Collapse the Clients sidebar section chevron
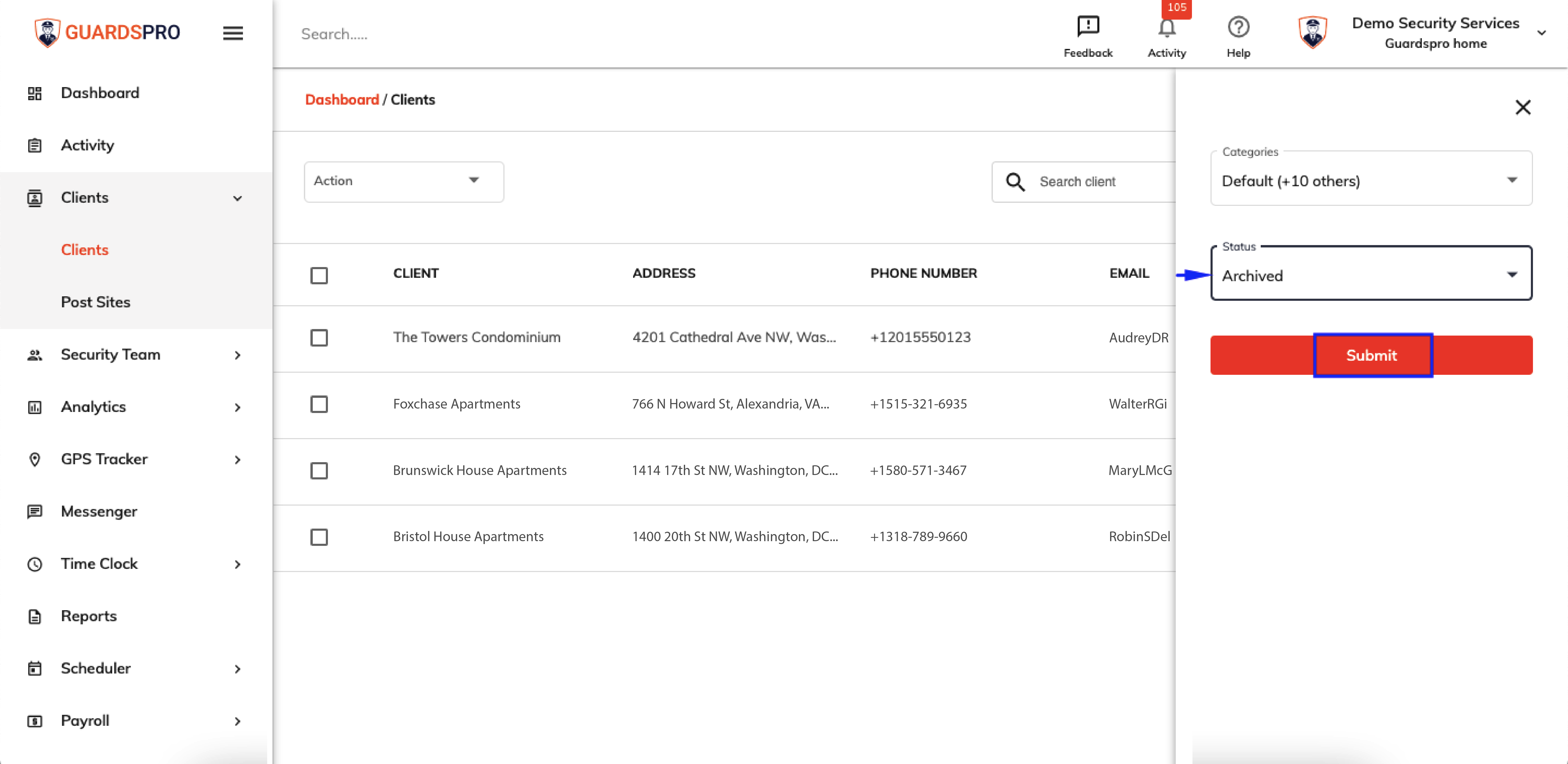Image resolution: width=1568 pixels, height=764 pixels. pos(237,199)
